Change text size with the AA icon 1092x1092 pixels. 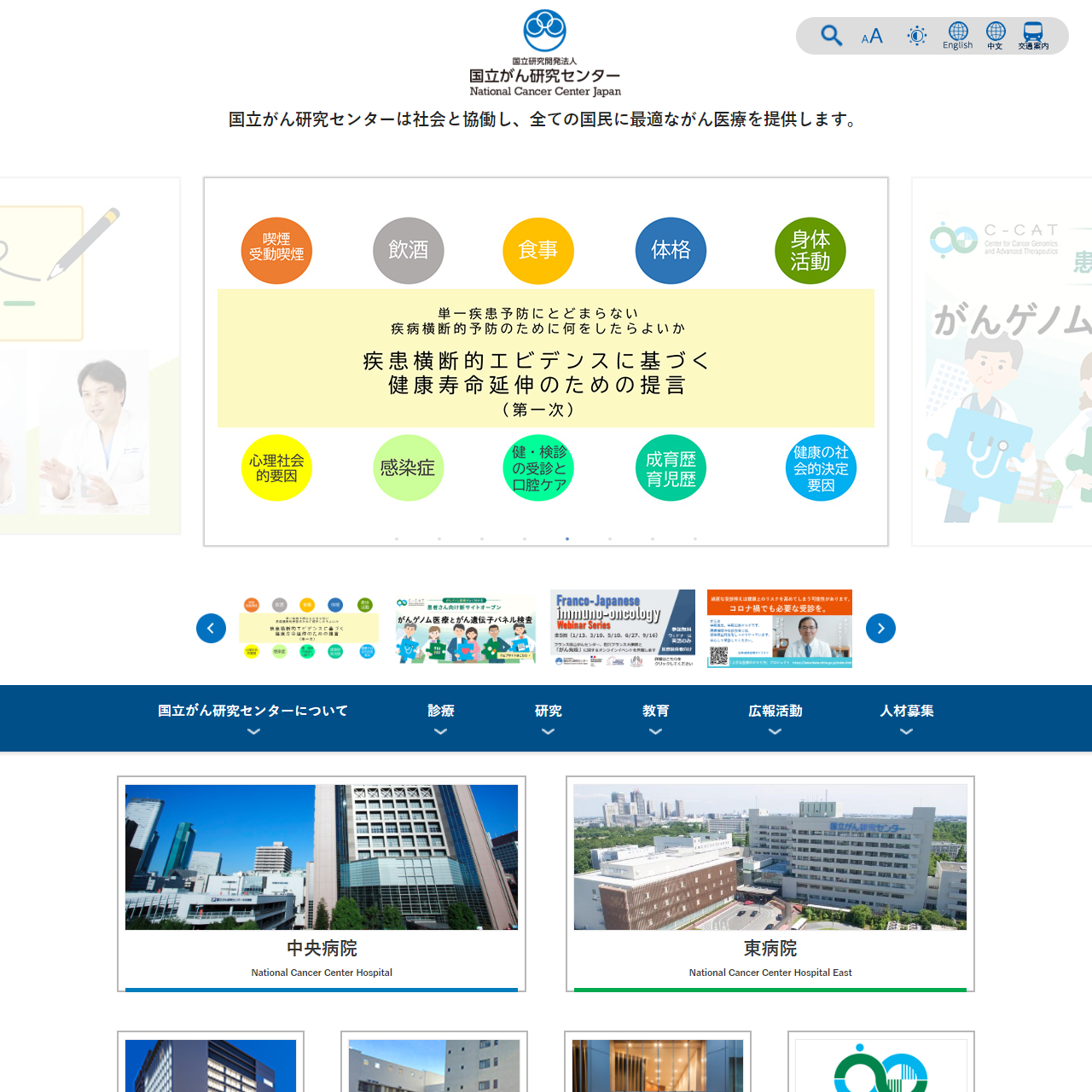(x=872, y=36)
